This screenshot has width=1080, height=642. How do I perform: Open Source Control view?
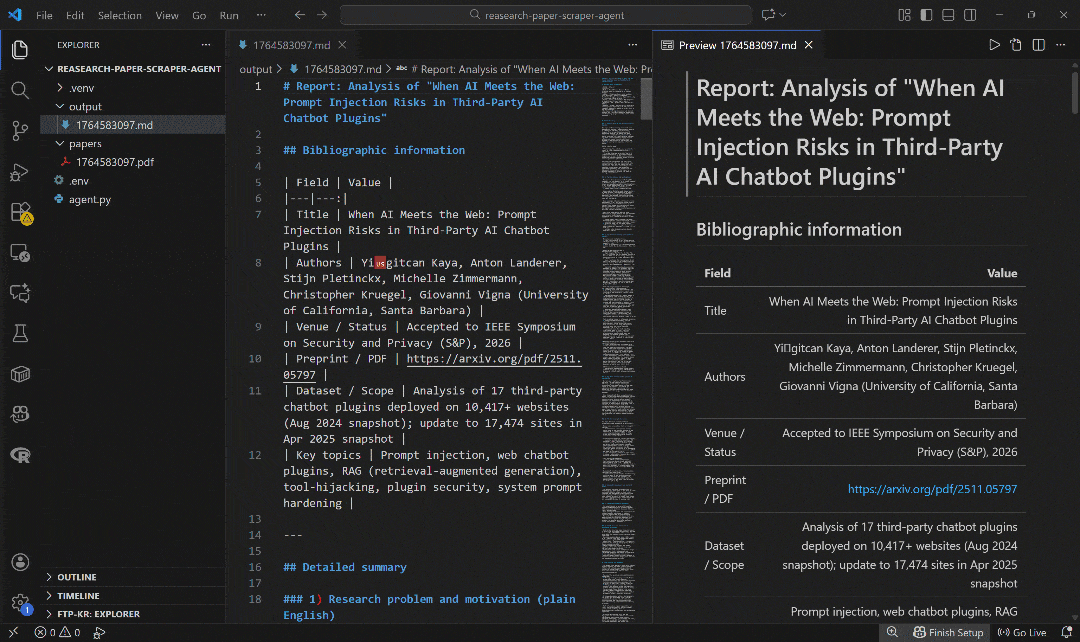pos(20,131)
